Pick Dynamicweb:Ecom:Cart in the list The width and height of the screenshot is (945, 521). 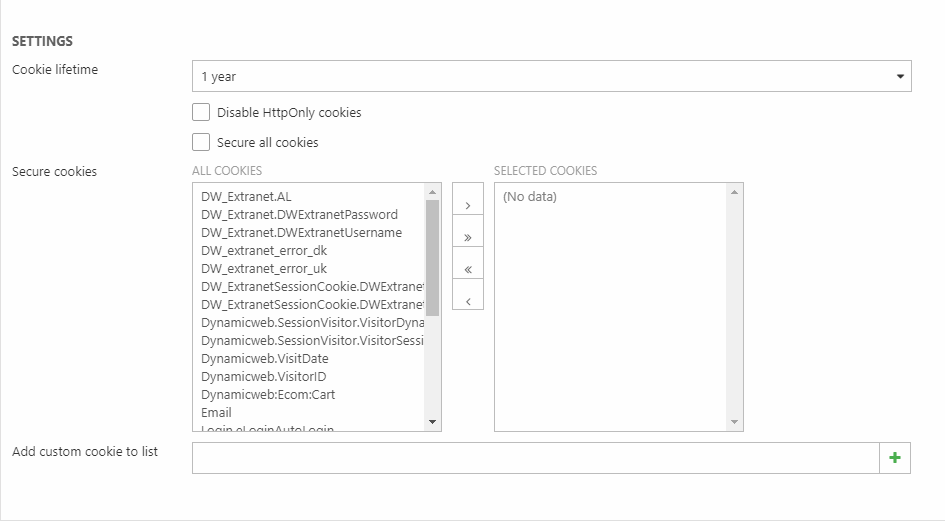coord(268,395)
